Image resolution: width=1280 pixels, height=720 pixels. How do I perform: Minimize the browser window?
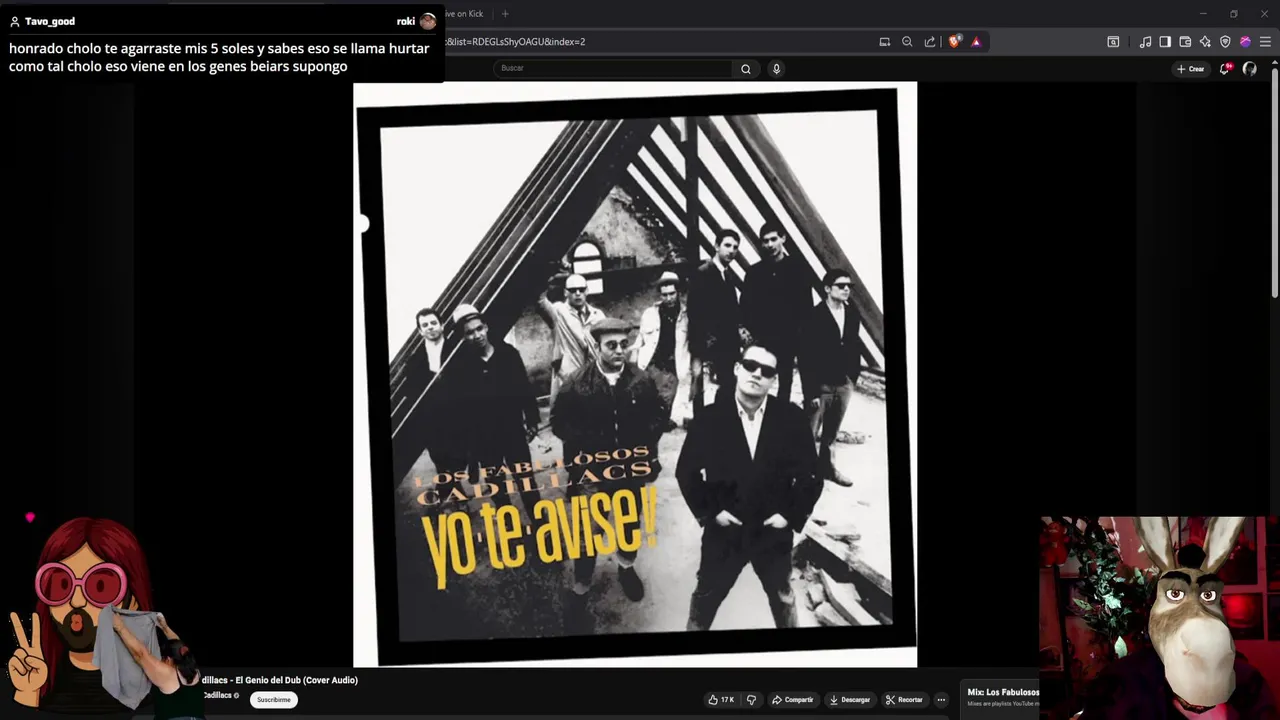click(1203, 14)
